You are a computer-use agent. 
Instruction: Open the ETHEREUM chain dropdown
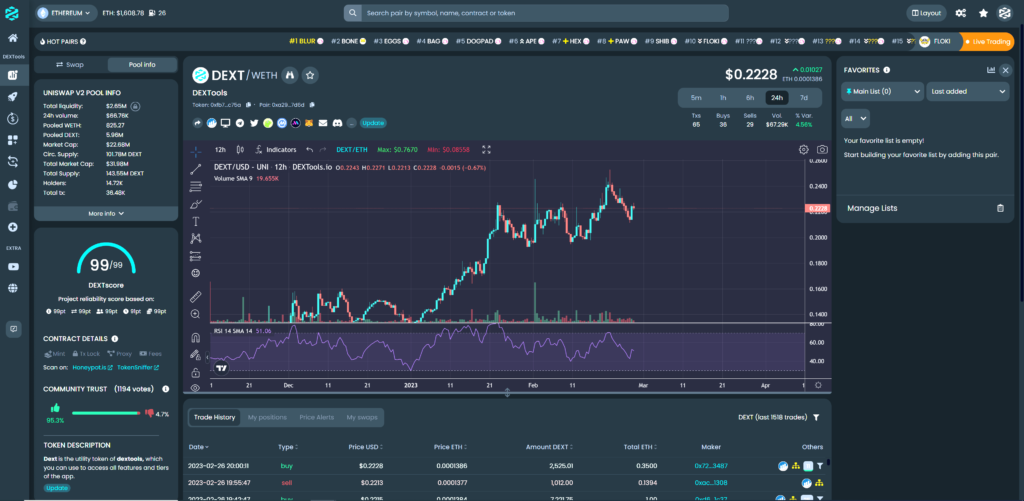tap(66, 13)
